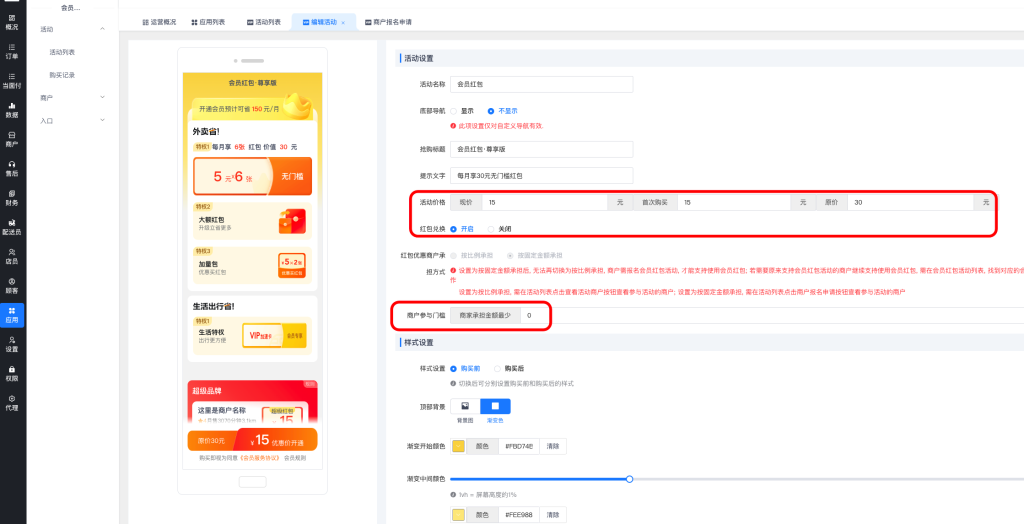Screen dimensions: 1024x524
Task: Open 购买记录 in the submenu
Action: 62,75
